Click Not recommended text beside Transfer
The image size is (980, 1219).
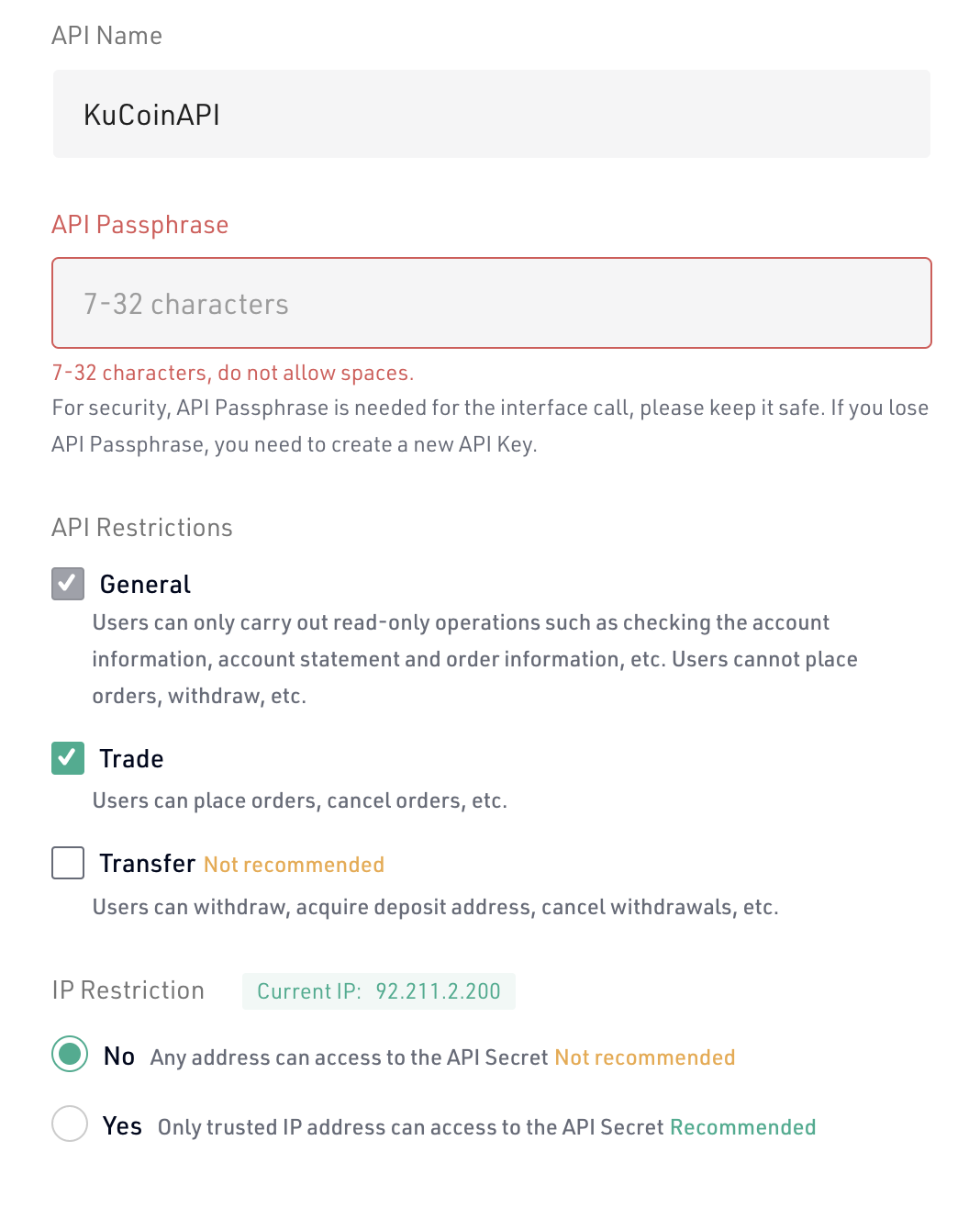294,865
